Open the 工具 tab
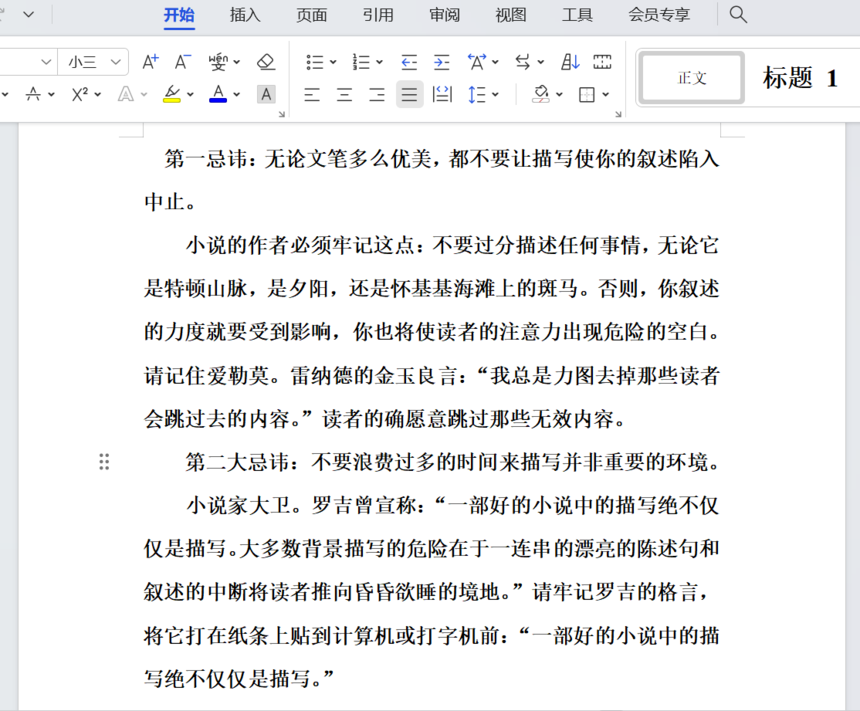Image resolution: width=860 pixels, height=711 pixels. [578, 15]
